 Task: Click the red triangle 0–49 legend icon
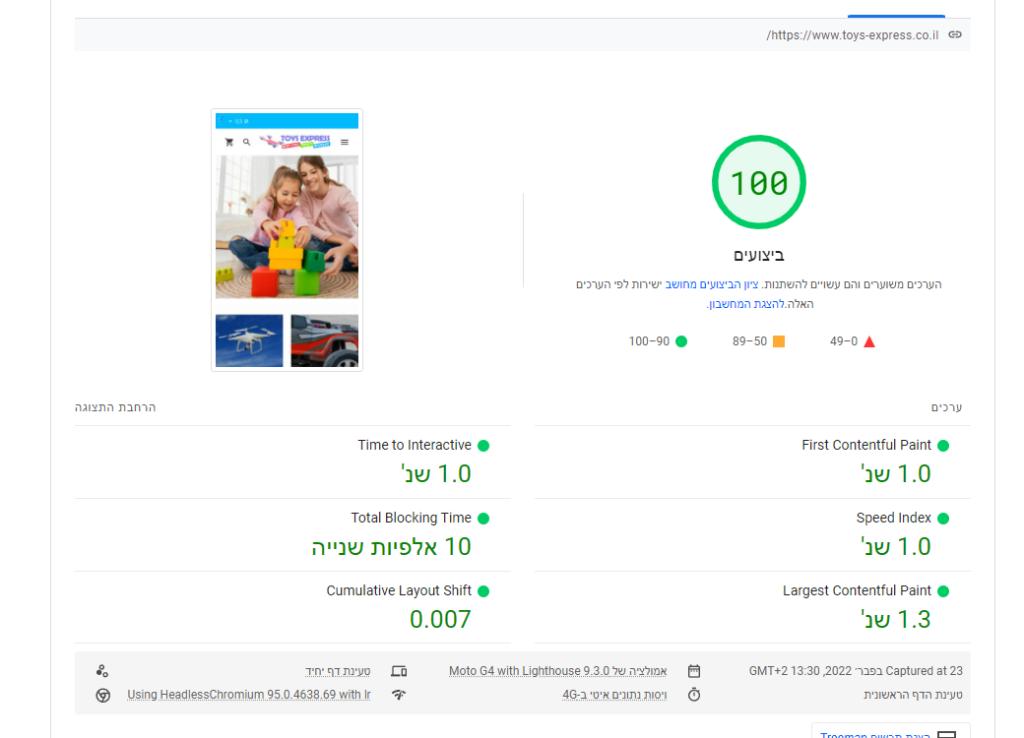click(869, 341)
